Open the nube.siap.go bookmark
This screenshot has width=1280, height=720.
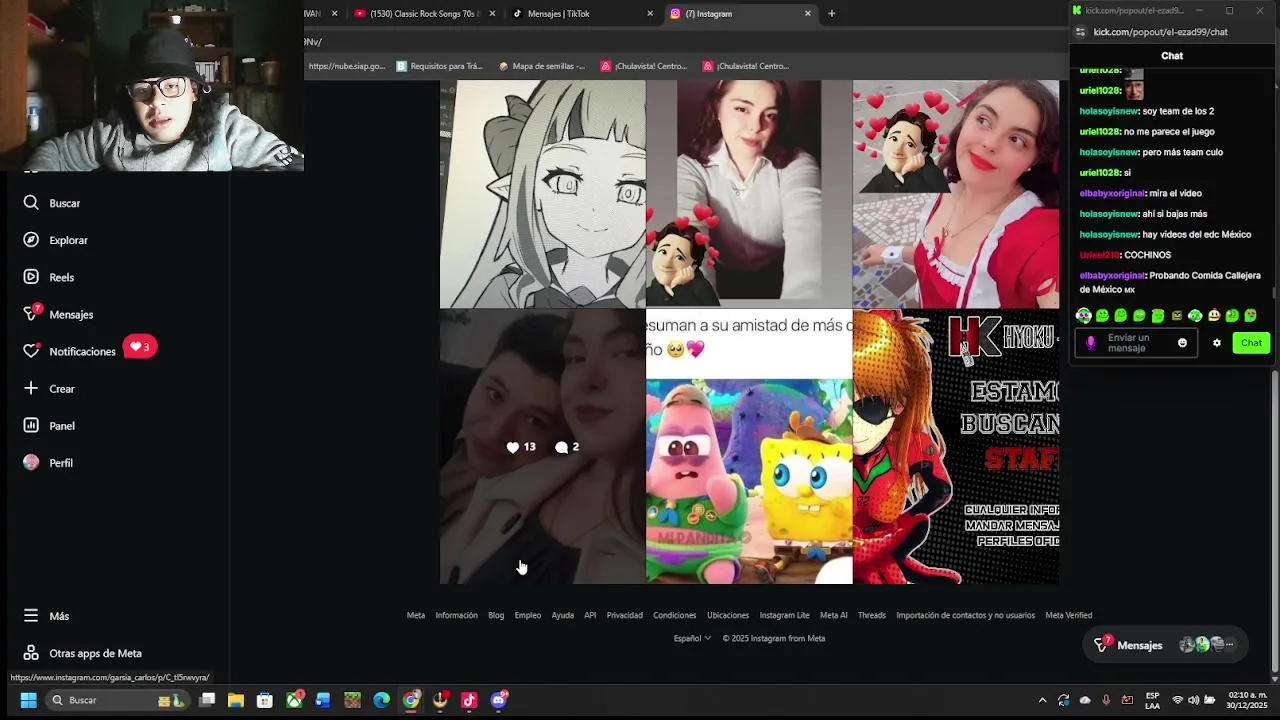coord(347,66)
